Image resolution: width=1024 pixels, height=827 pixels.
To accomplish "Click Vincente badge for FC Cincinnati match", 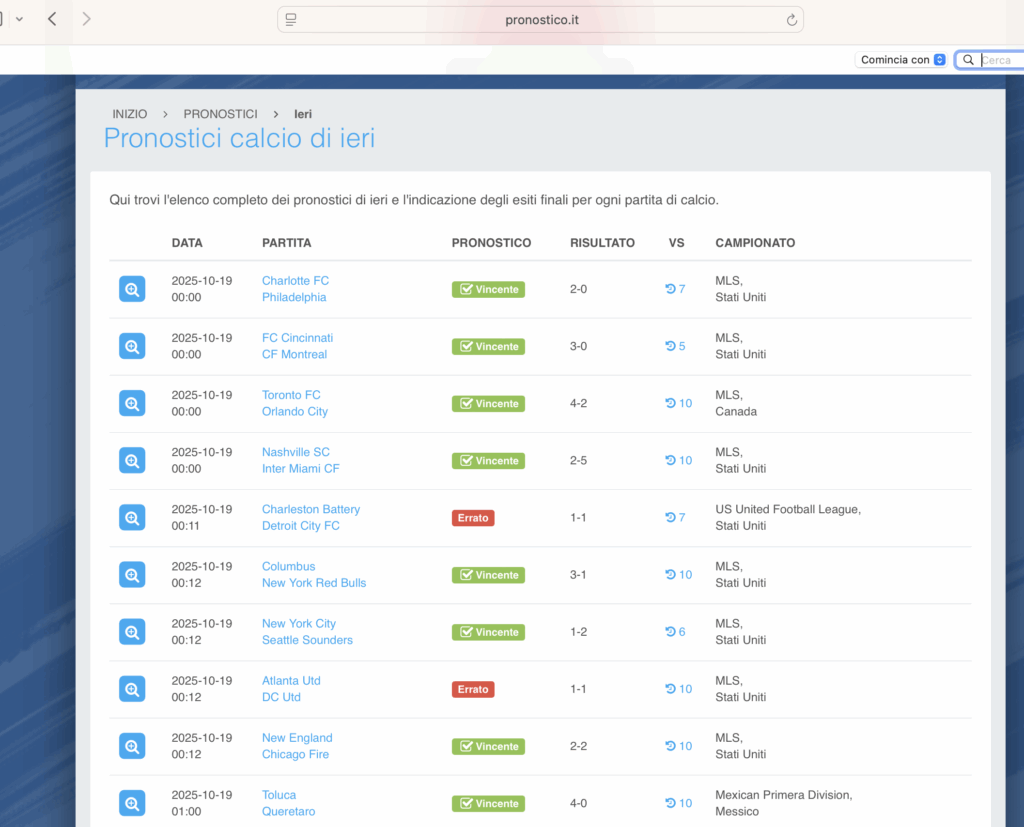I will click(488, 346).
